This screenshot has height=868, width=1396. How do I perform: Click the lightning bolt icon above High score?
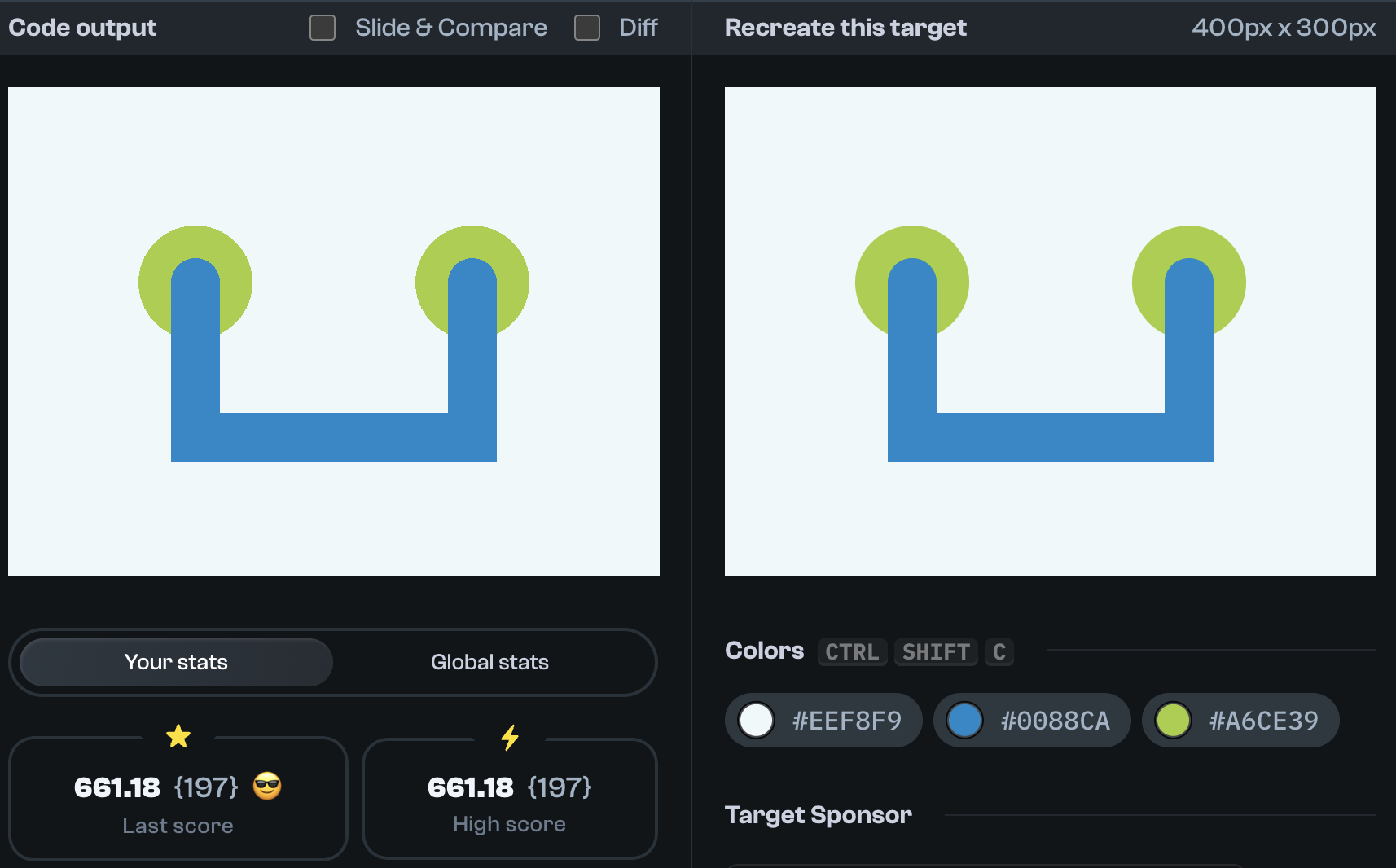510,738
